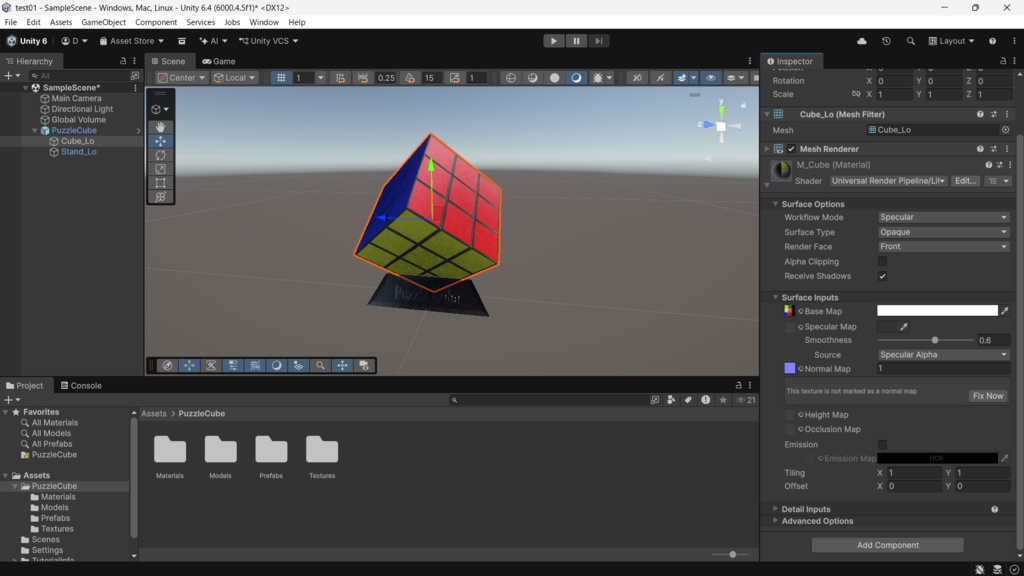
Task: Open the help icon in top toolbar
Action: pos(993,40)
